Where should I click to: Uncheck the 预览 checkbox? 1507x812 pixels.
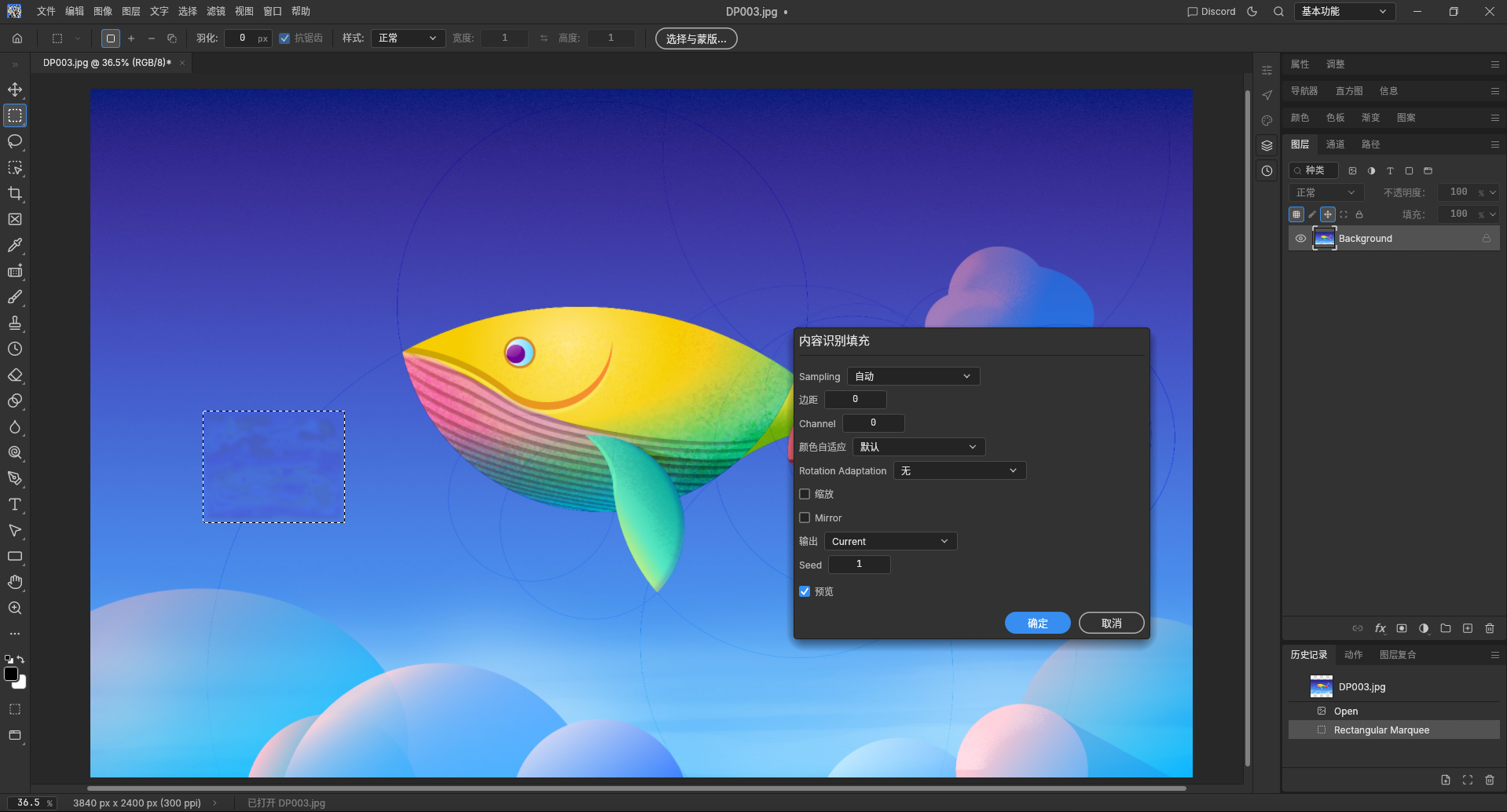tap(805, 591)
